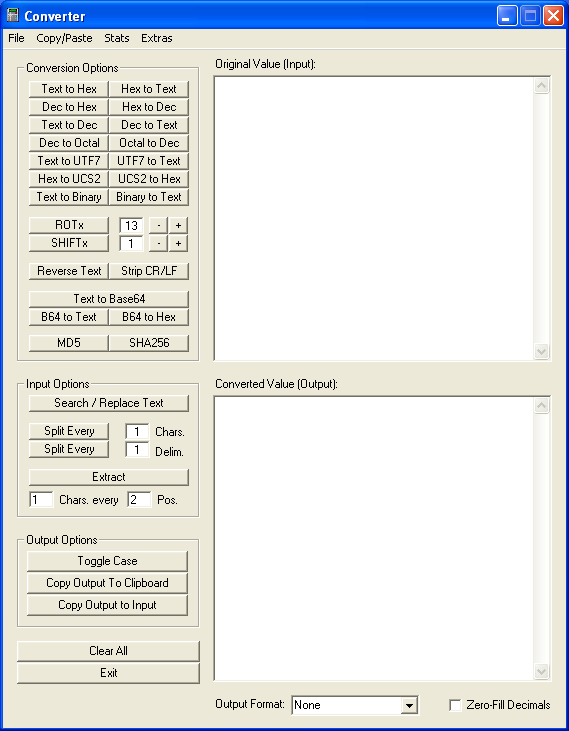Click the SHA256 hash button
This screenshot has width=569, height=731.
pos(149,343)
